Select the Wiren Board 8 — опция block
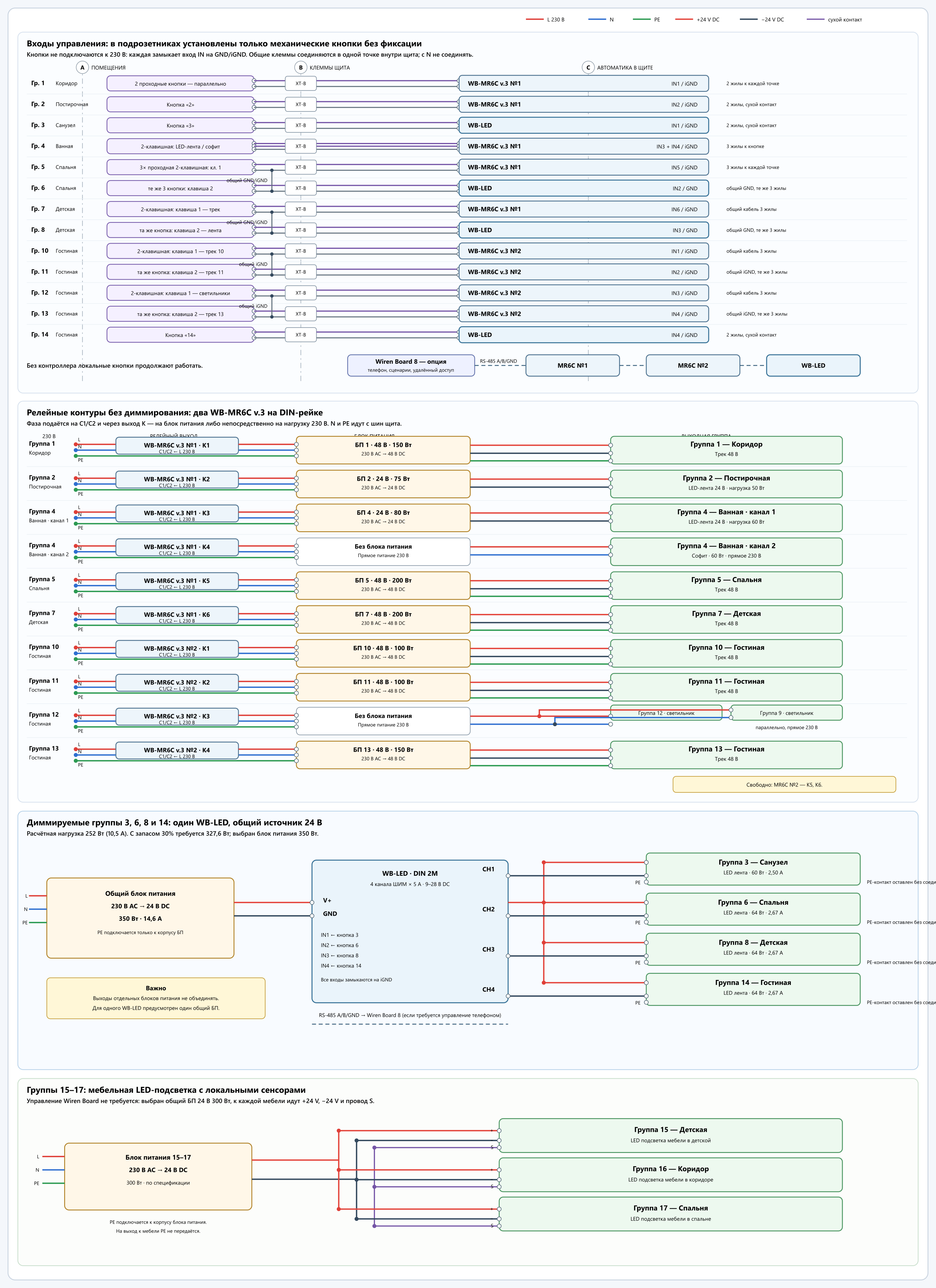The height and width of the screenshot is (1288, 936). pyautogui.click(x=411, y=365)
